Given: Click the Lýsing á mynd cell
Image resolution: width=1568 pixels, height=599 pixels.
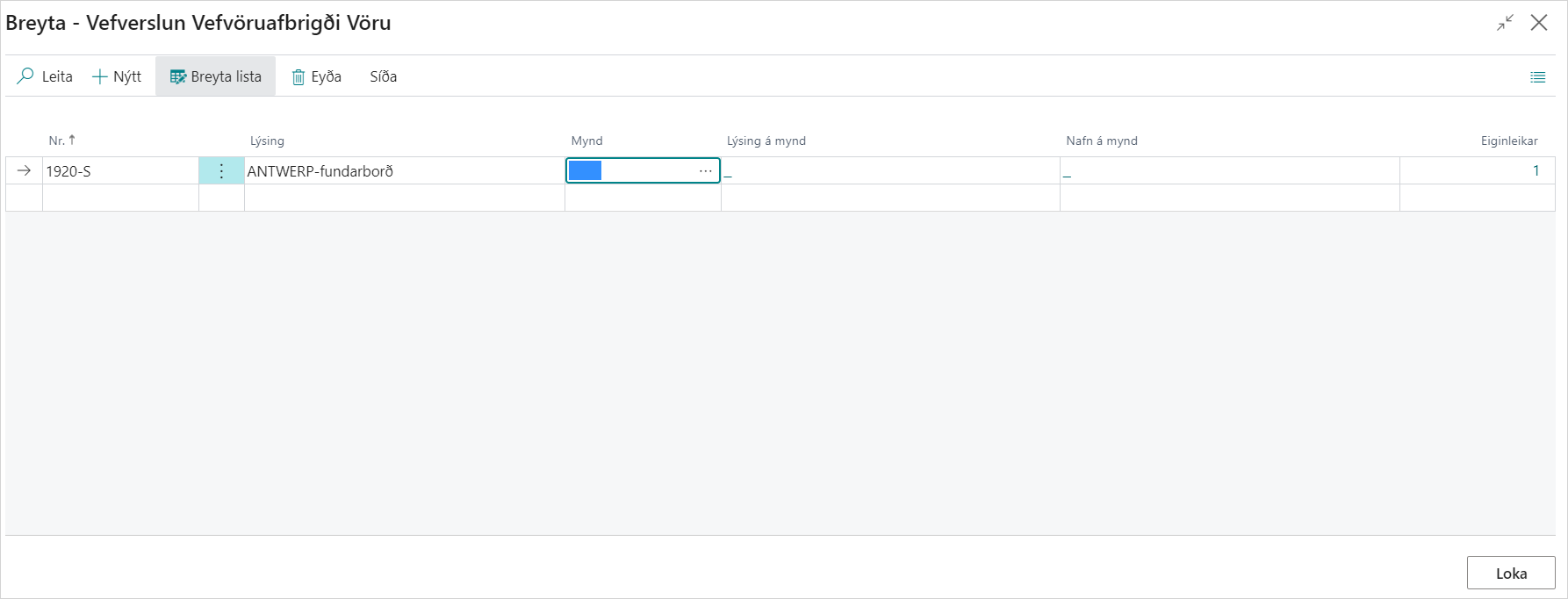Looking at the screenshot, I should (889, 171).
